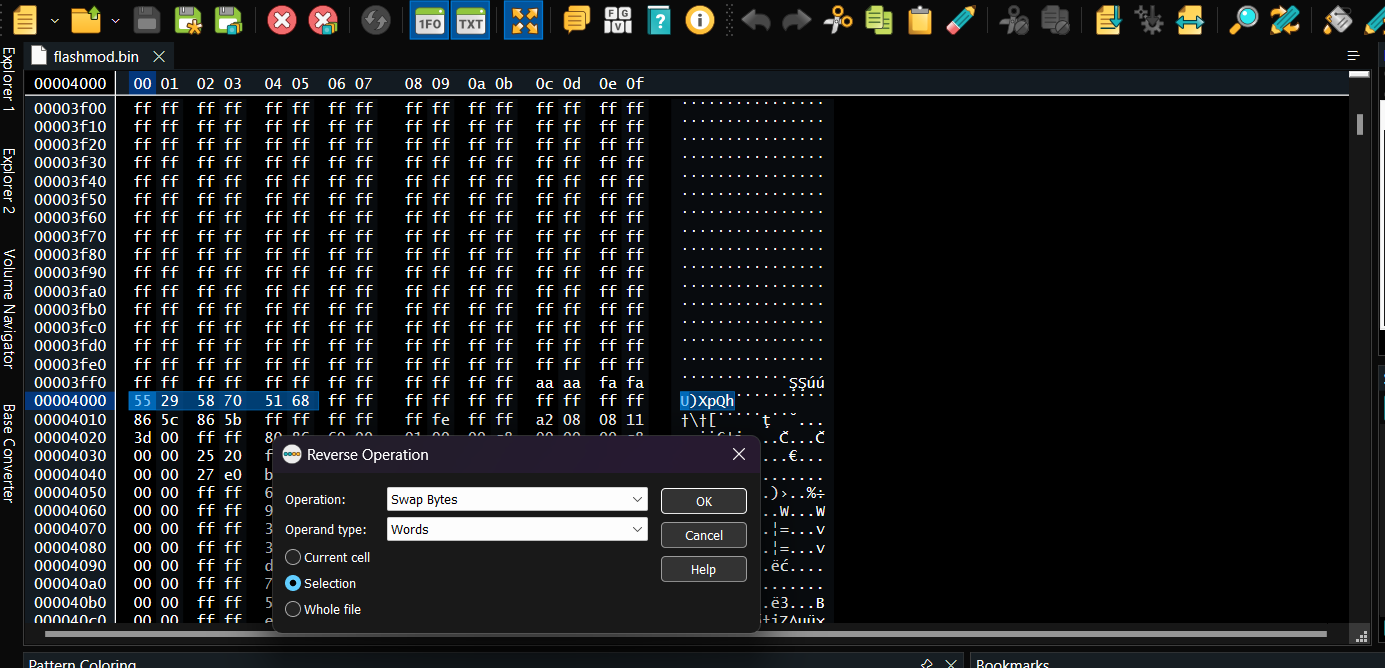Click the New file icon

pyautogui.click(x=25, y=20)
